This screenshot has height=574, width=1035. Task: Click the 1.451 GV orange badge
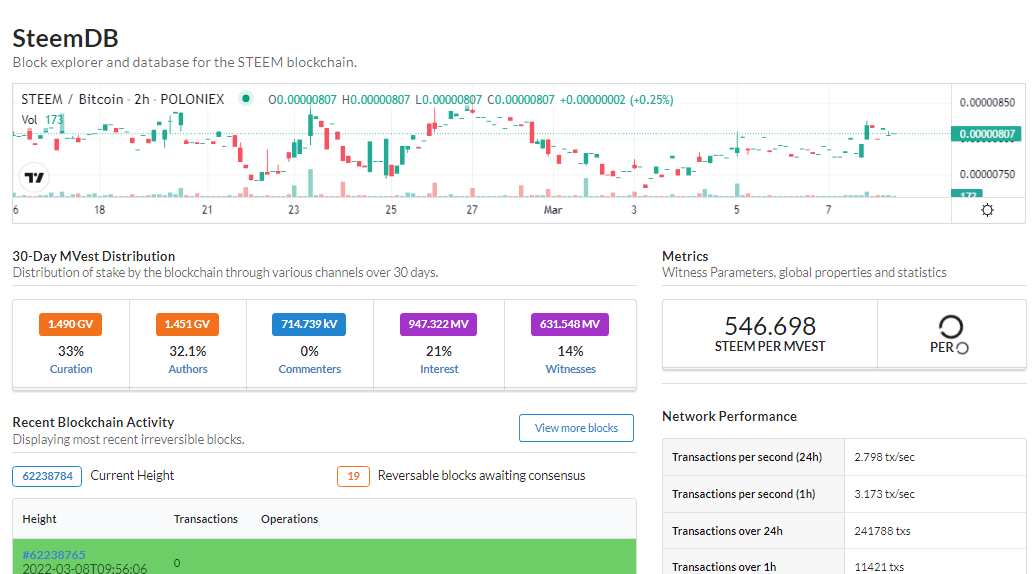(187, 324)
